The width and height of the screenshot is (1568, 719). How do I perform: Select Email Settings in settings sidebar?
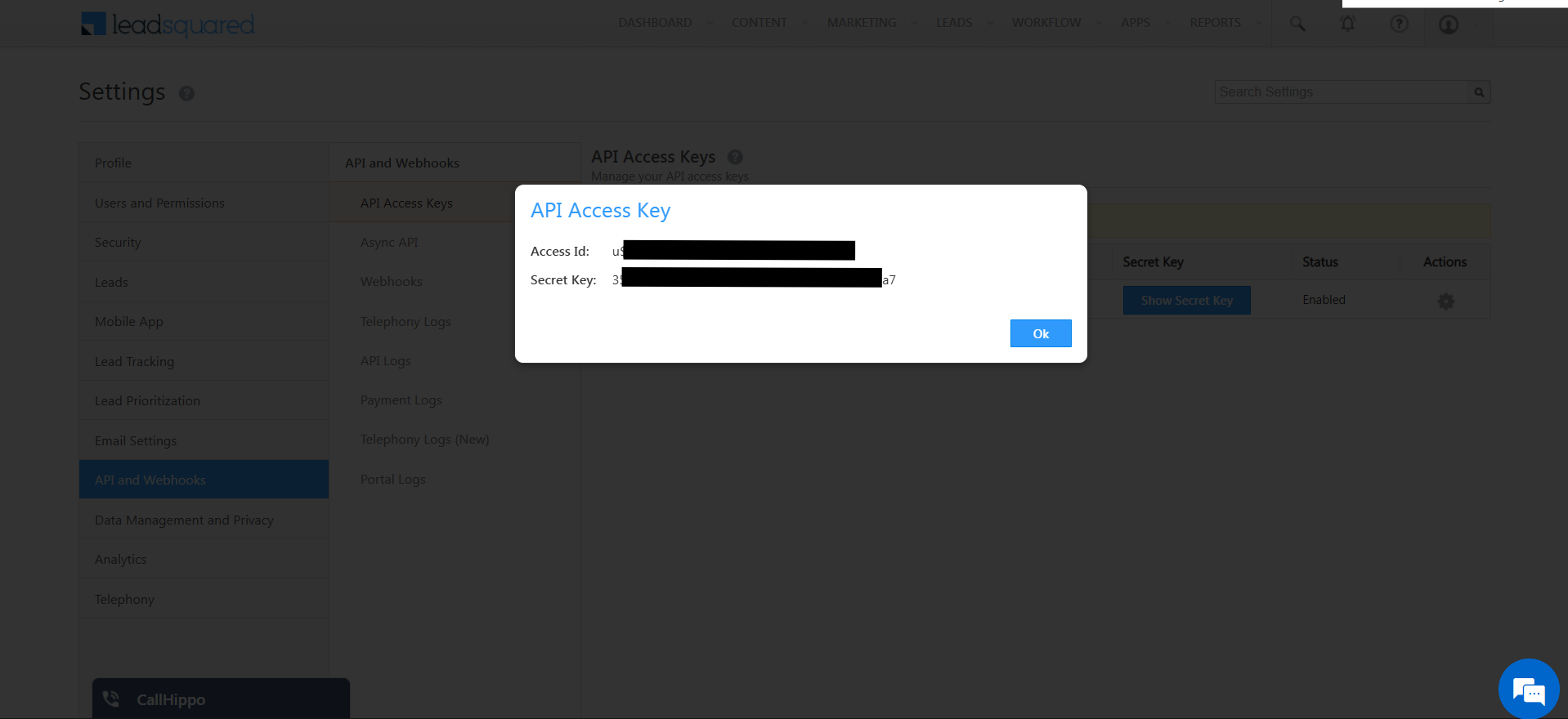[x=204, y=440]
